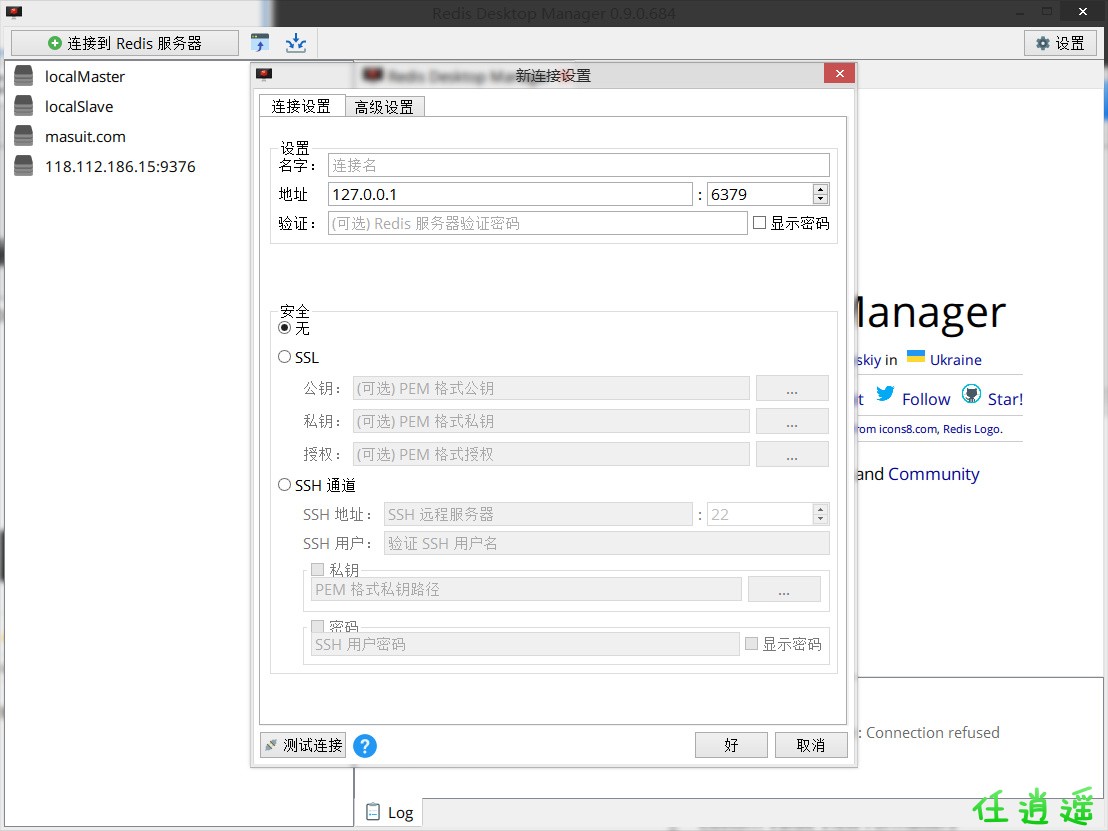
Task: Cancel with the 取消 button
Action: [x=811, y=745]
